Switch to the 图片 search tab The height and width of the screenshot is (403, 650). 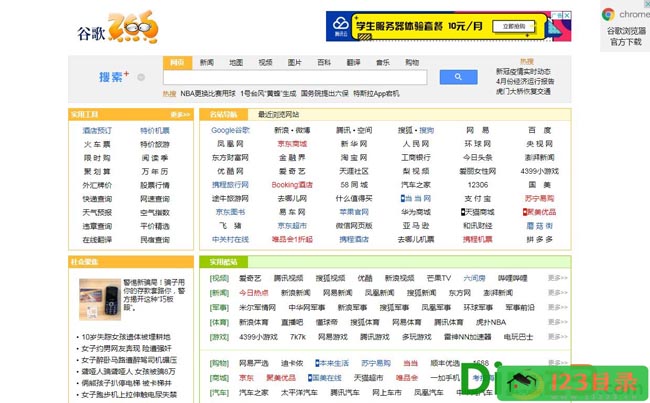tap(295, 63)
